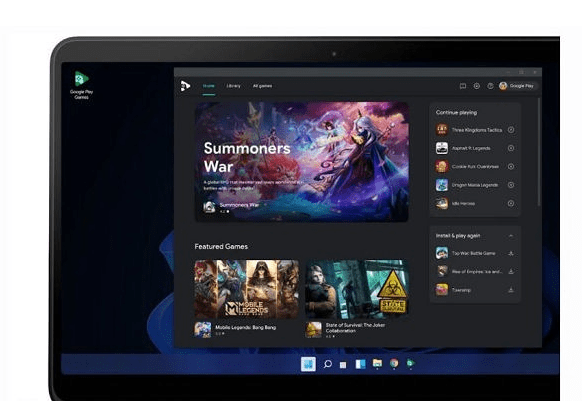Open the small Summoners War title link
This screenshot has height=401, width=583.
(239, 205)
